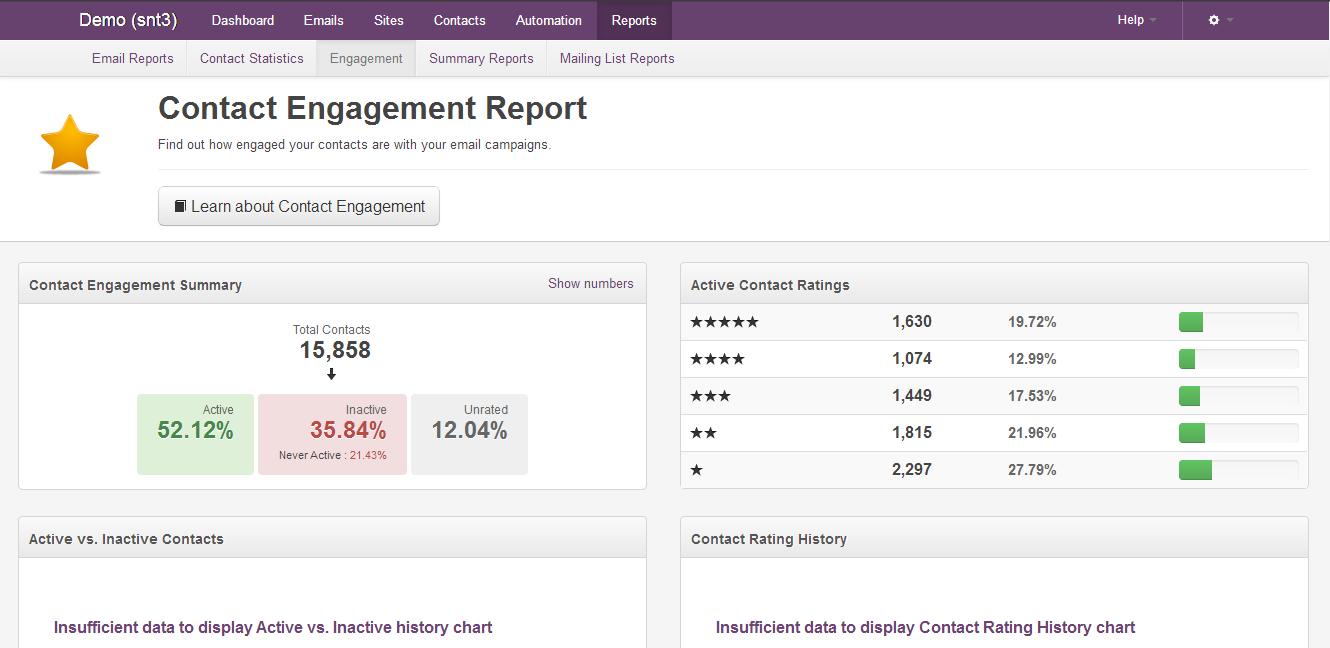The image size is (1330, 648).
Task: Click the four-star rating icon
Action: (717, 359)
